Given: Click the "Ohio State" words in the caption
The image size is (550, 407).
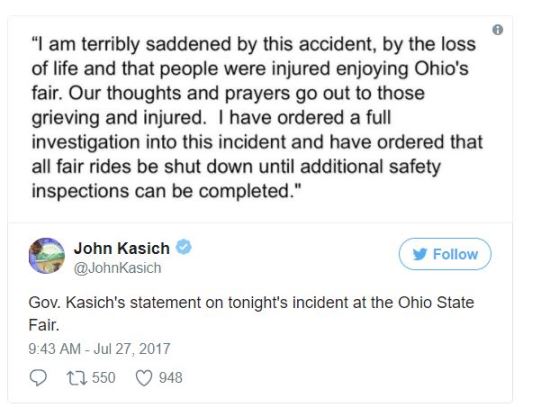Looking at the screenshot, I should tap(436, 302).
